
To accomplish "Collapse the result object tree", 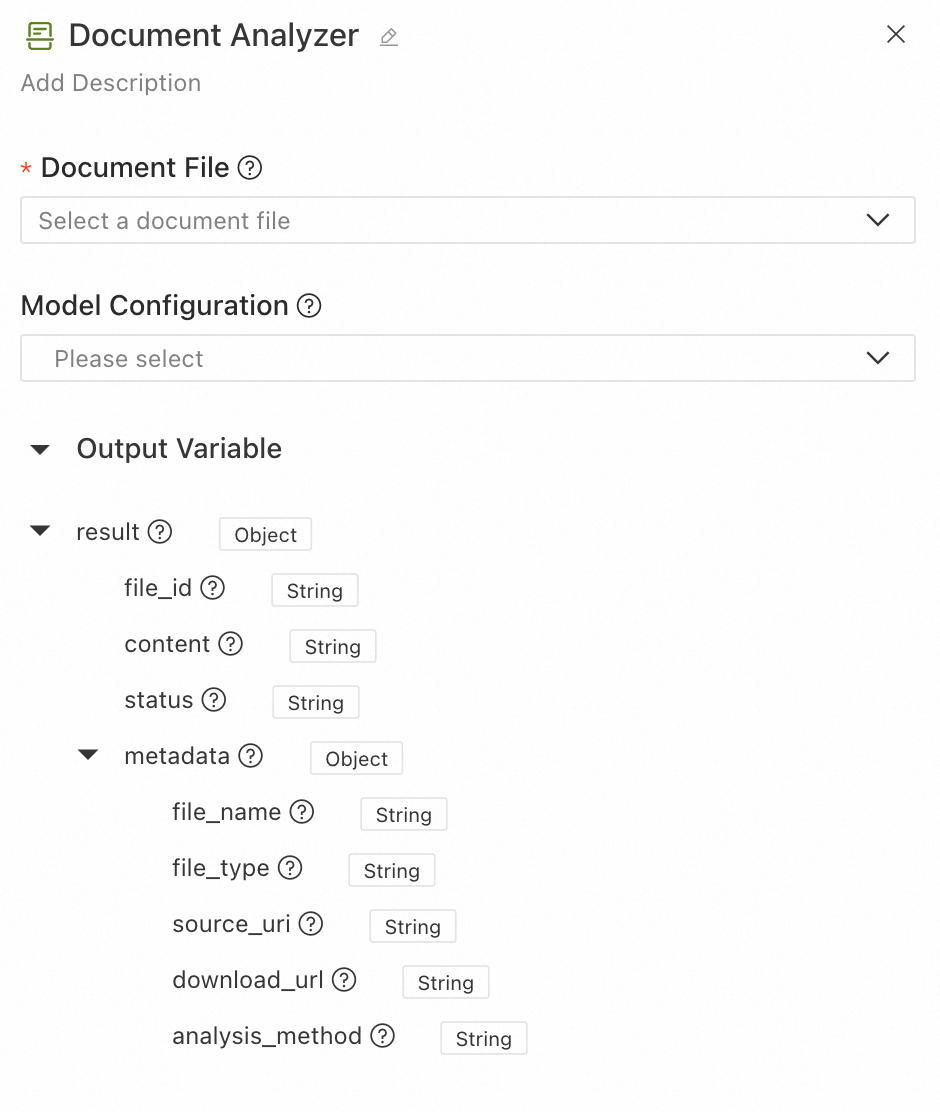I will point(40,531).
